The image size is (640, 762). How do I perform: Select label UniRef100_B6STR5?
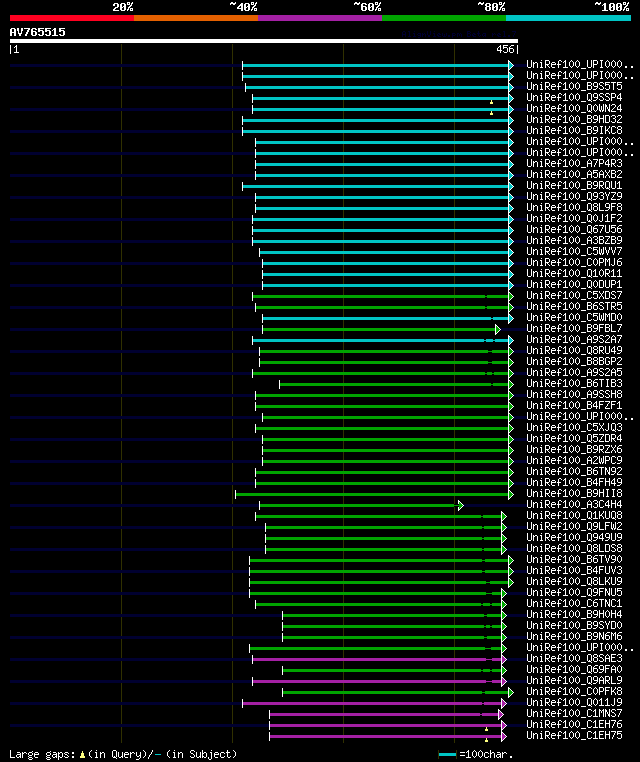[x=574, y=306]
